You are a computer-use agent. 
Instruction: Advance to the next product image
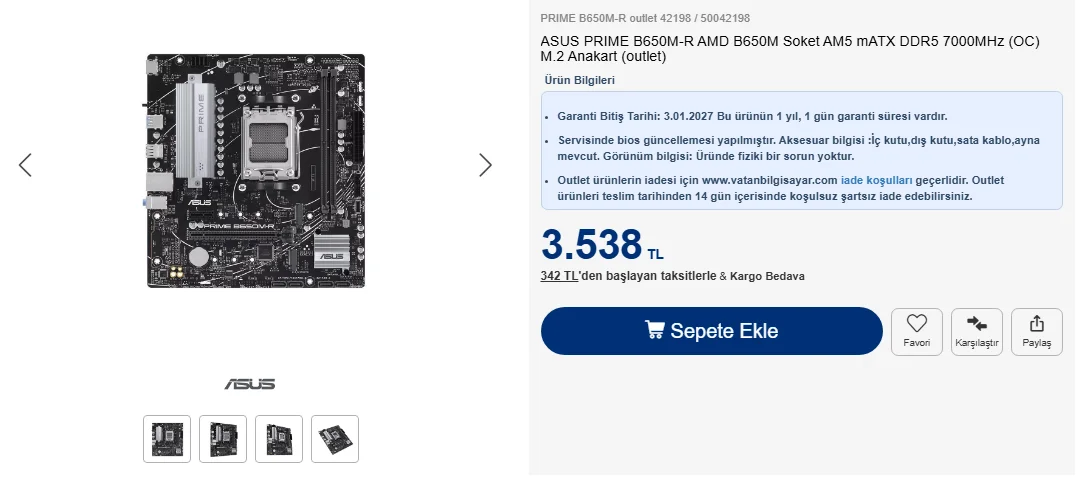[x=485, y=165]
